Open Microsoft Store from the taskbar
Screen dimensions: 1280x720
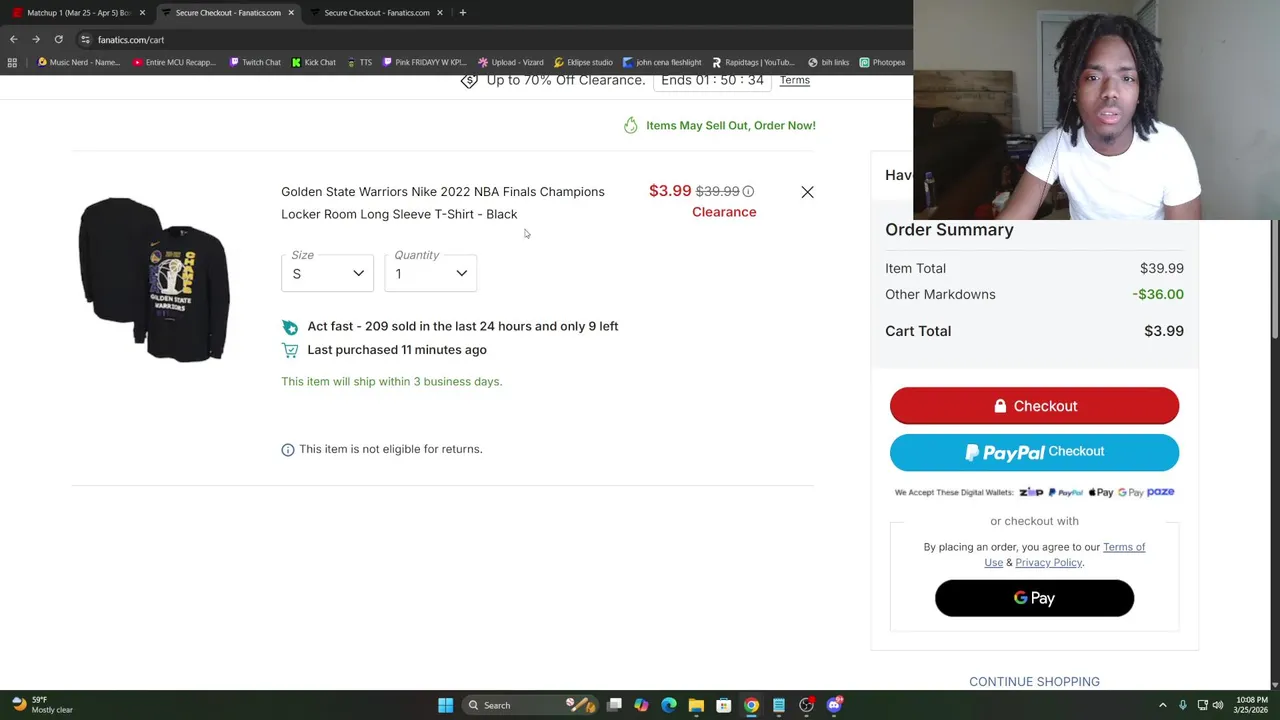[723, 705]
